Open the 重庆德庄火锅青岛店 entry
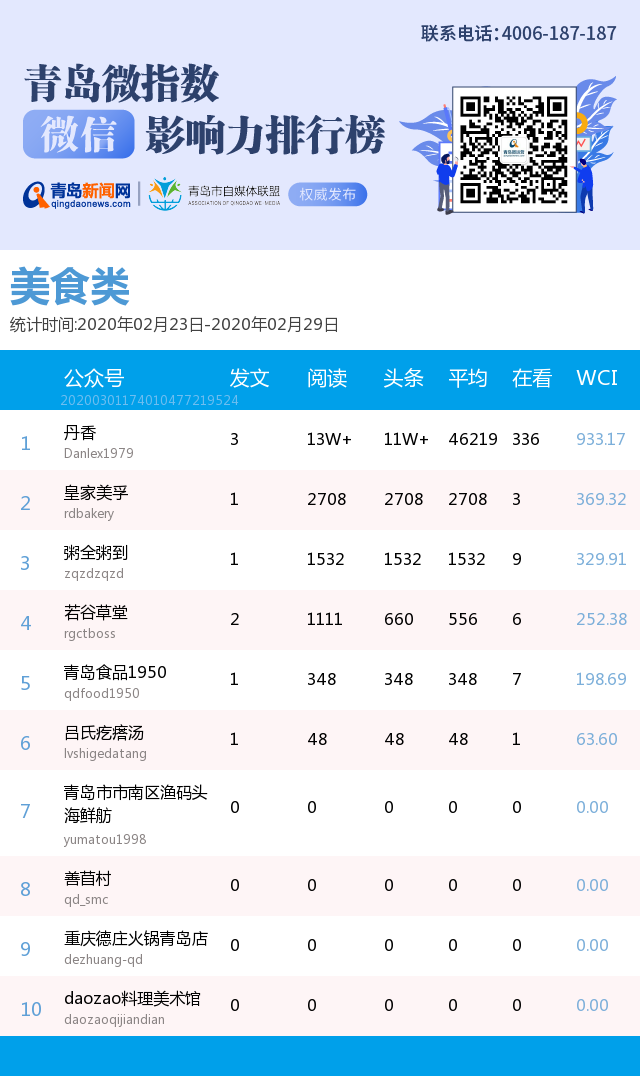640x1076 pixels. click(136, 939)
